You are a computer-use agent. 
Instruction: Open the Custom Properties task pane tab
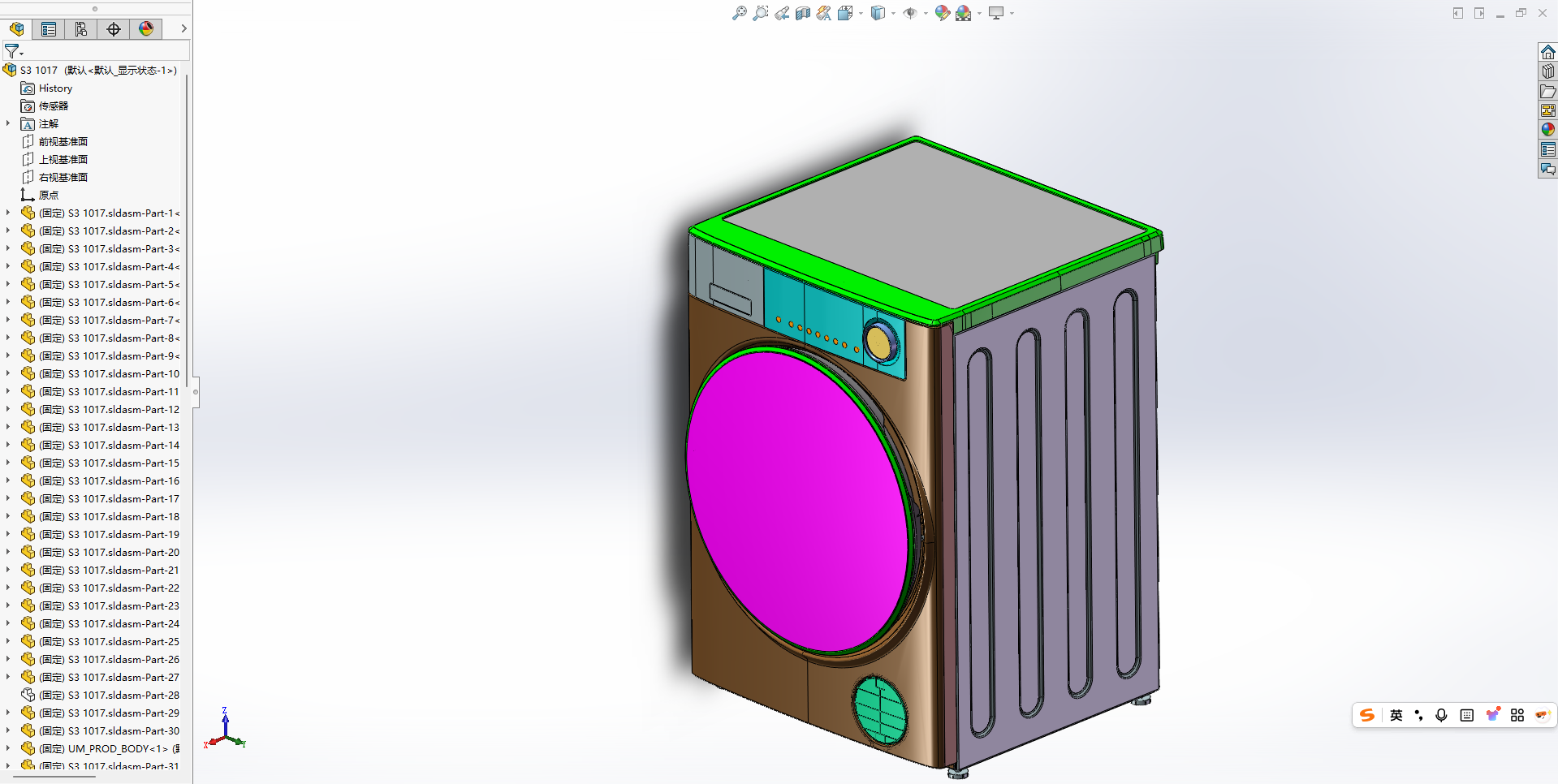click(x=1548, y=149)
